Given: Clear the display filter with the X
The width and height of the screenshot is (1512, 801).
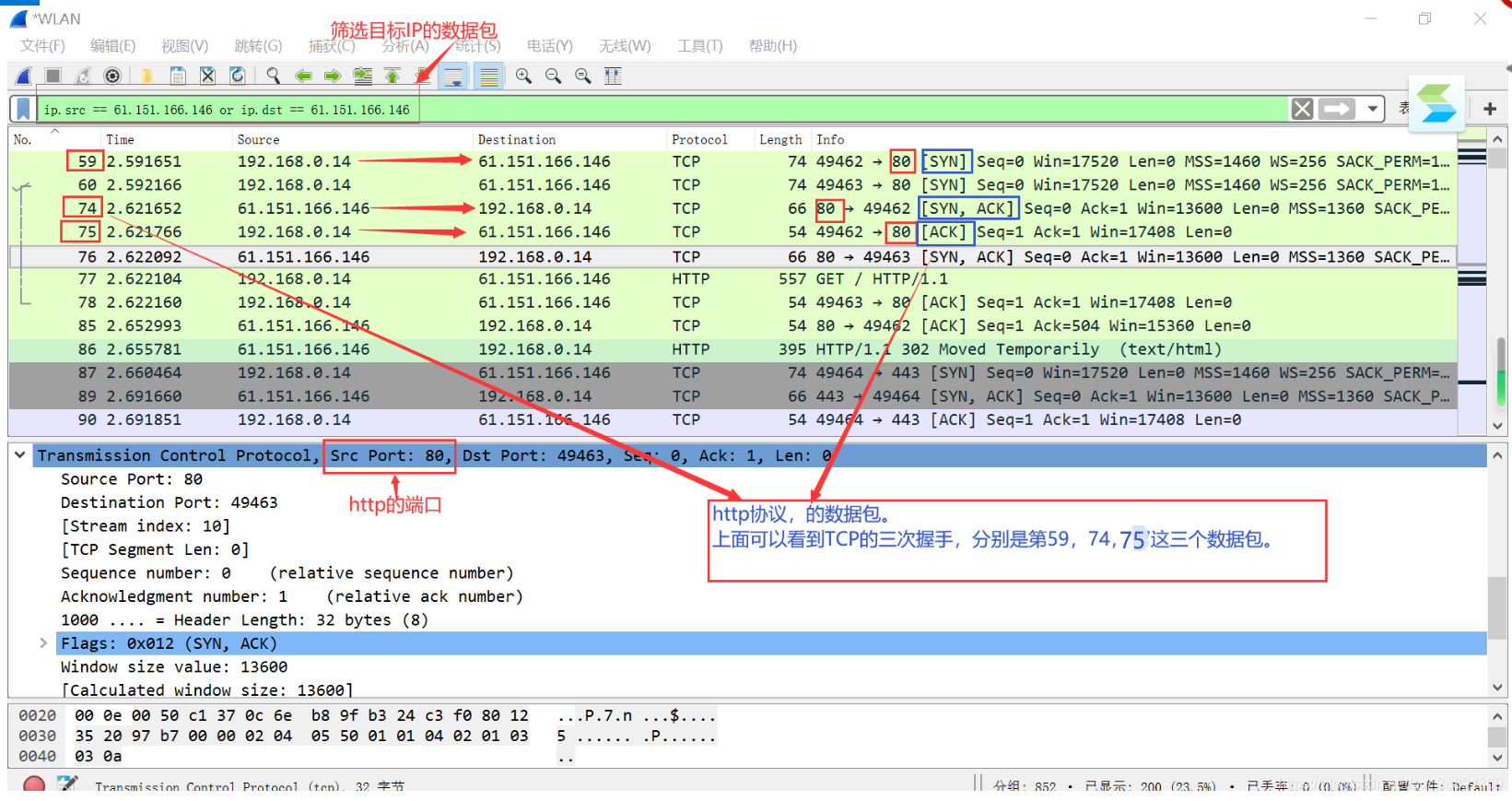Looking at the screenshot, I should (1302, 110).
